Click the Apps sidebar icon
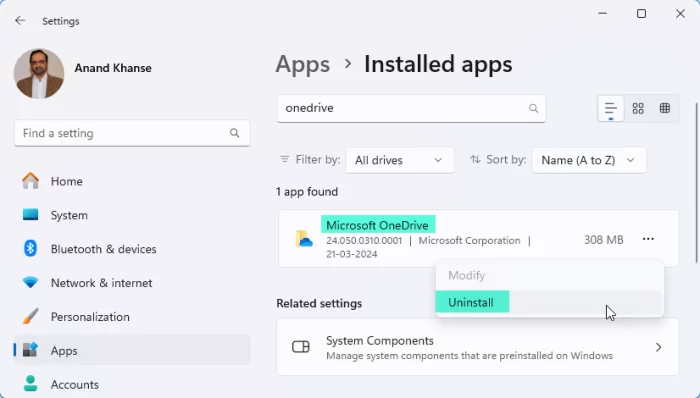The width and height of the screenshot is (700, 398). (x=30, y=350)
